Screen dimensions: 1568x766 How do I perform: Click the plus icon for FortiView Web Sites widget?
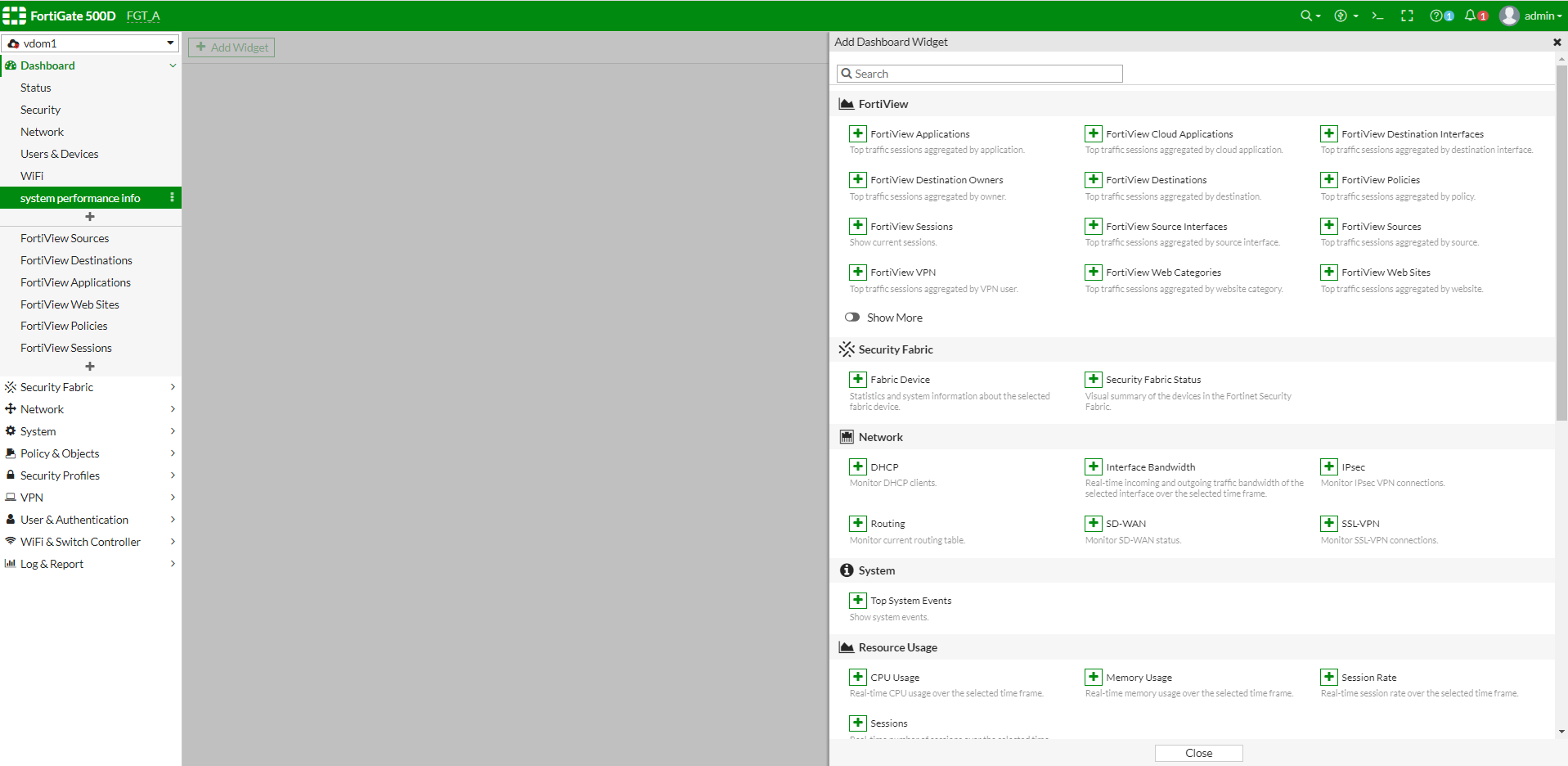[x=1328, y=272]
